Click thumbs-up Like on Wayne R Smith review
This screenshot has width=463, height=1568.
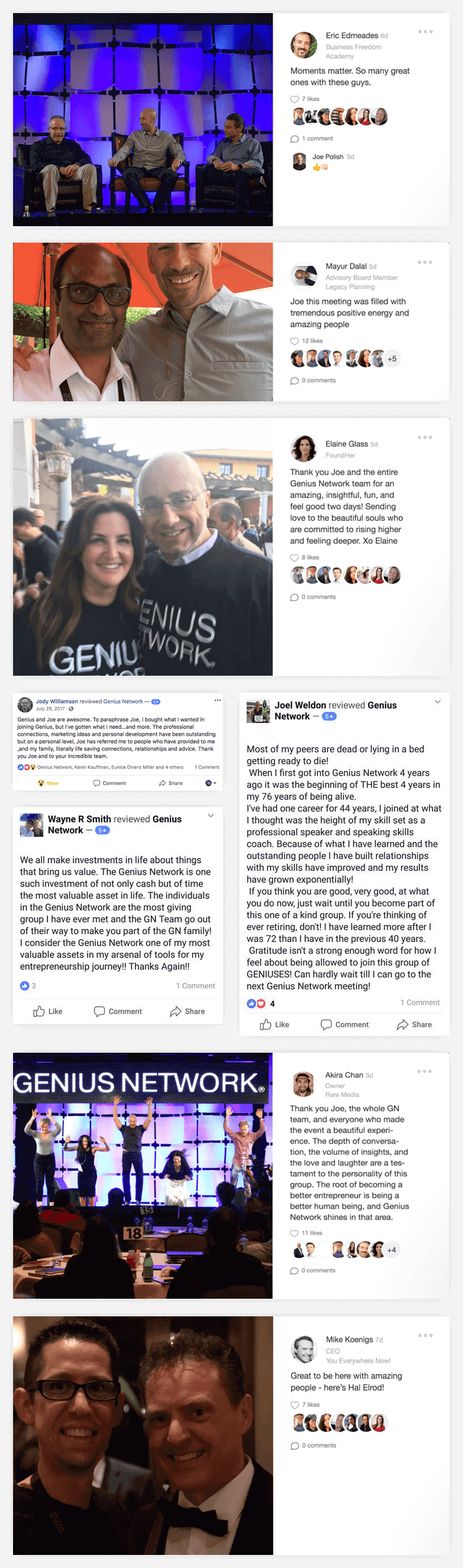click(x=48, y=1011)
